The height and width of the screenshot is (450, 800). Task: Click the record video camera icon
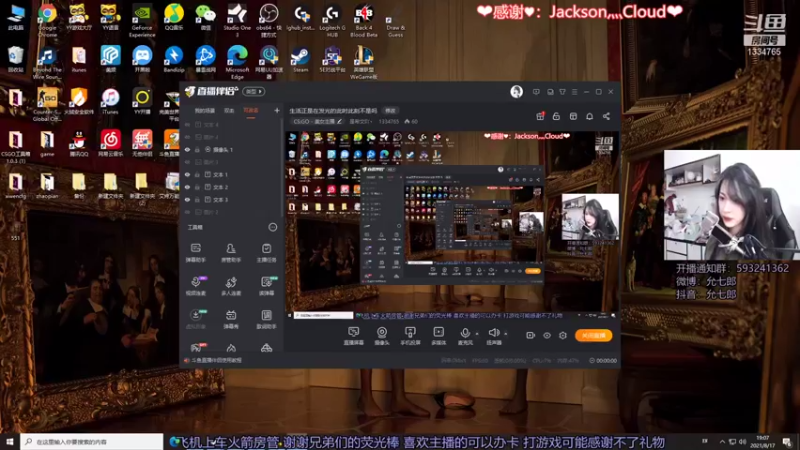pos(531,335)
